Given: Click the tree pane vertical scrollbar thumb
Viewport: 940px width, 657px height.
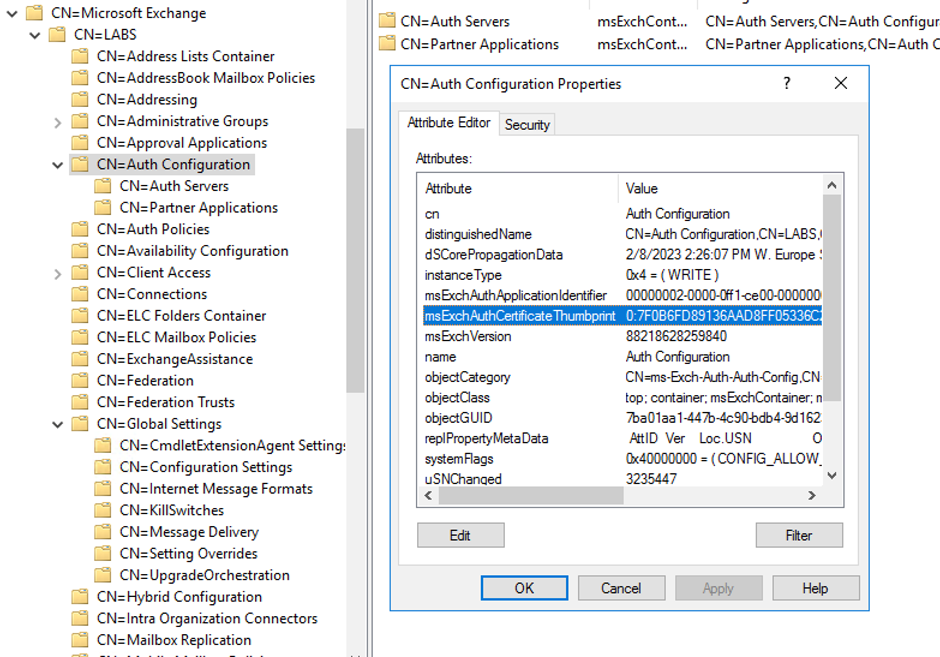Looking at the screenshot, I should point(355,260).
